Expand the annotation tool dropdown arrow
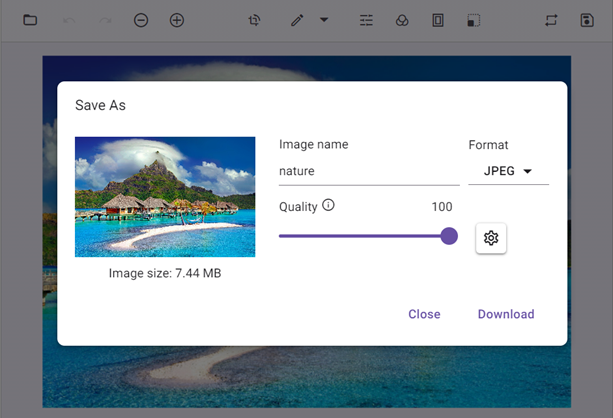Screen dimensions: 613x418 (324, 19)
